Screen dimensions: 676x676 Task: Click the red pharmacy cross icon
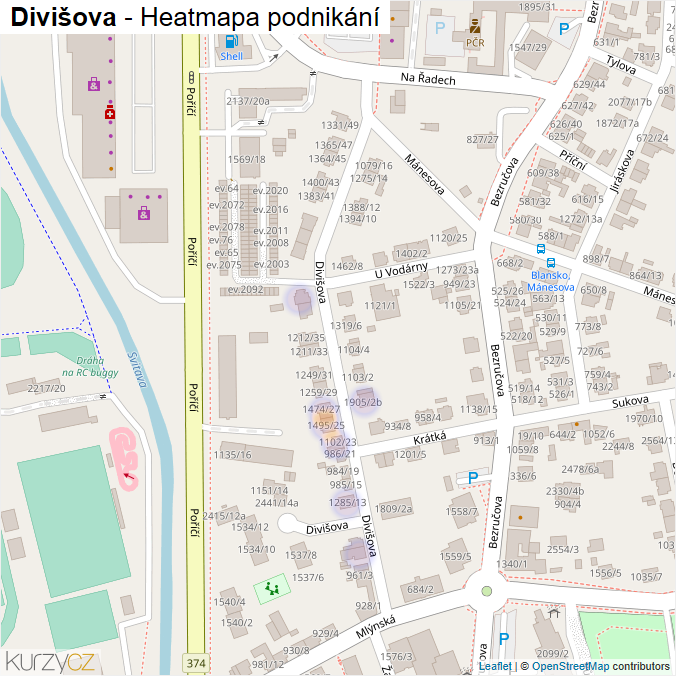[110, 112]
